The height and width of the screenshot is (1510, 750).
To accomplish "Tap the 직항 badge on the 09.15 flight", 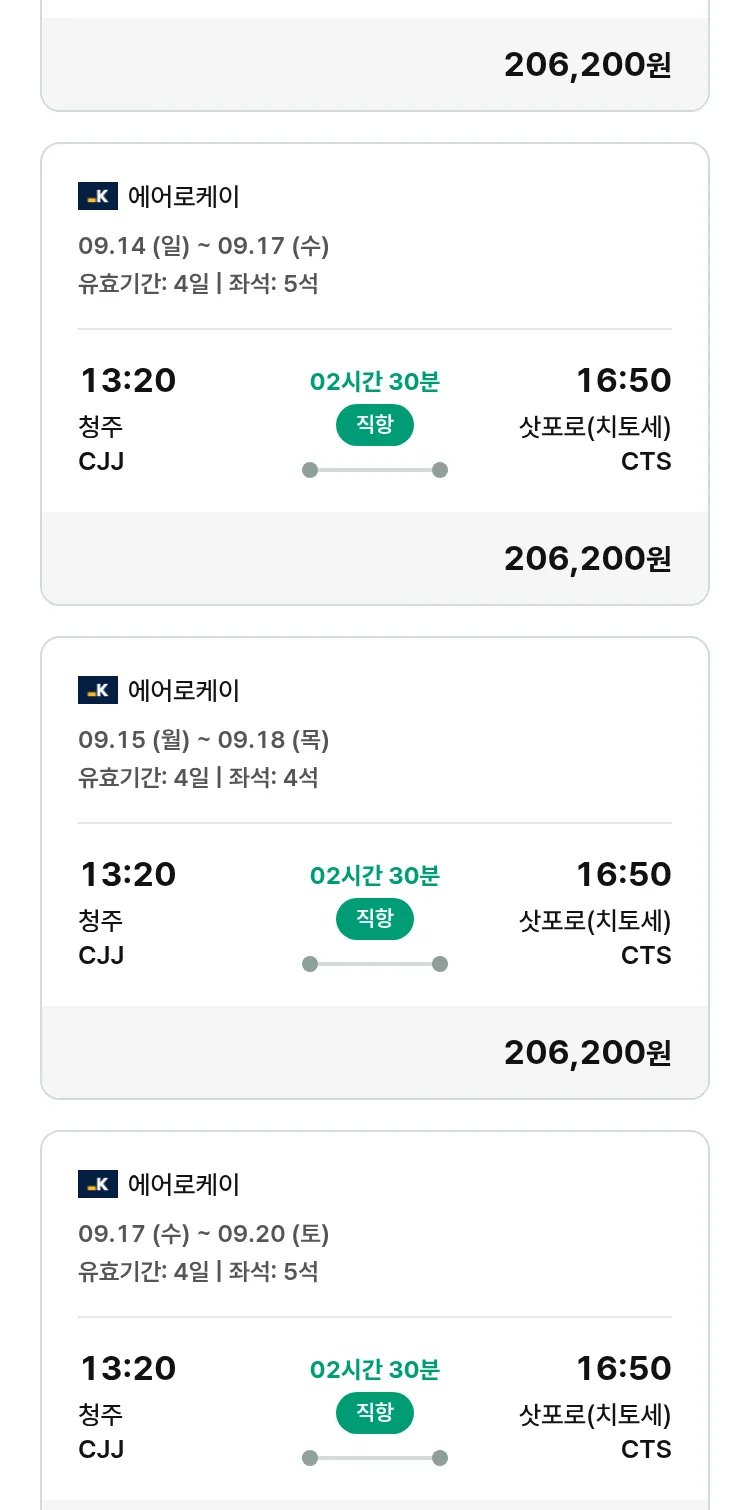I will tap(374, 919).
